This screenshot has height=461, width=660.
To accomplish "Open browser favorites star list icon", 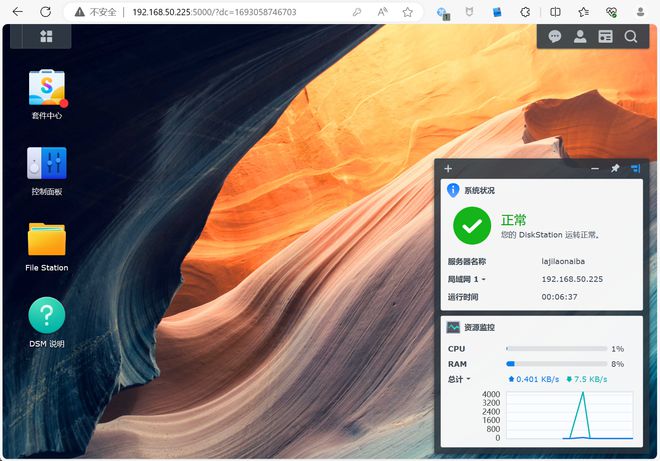I will [583, 12].
